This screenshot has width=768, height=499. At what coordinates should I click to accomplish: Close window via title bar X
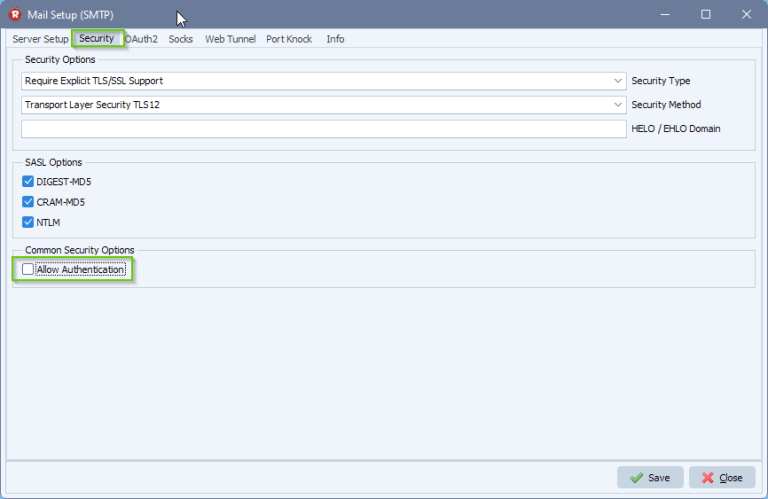click(746, 14)
